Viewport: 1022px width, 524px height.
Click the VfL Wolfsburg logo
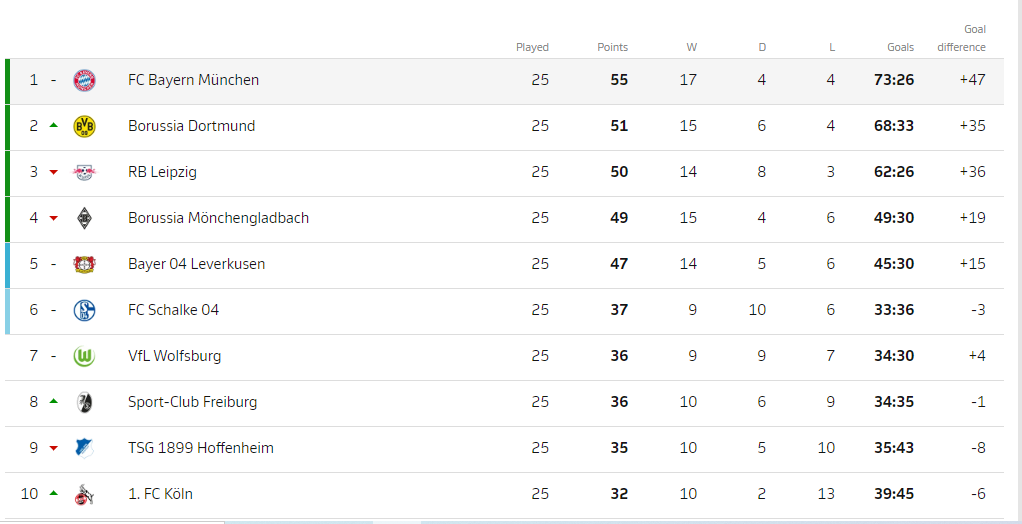[x=84, y=357]
